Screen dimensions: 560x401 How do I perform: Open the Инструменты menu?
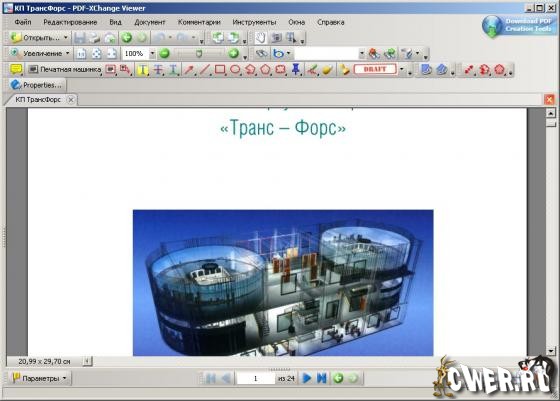pos(254,22)
